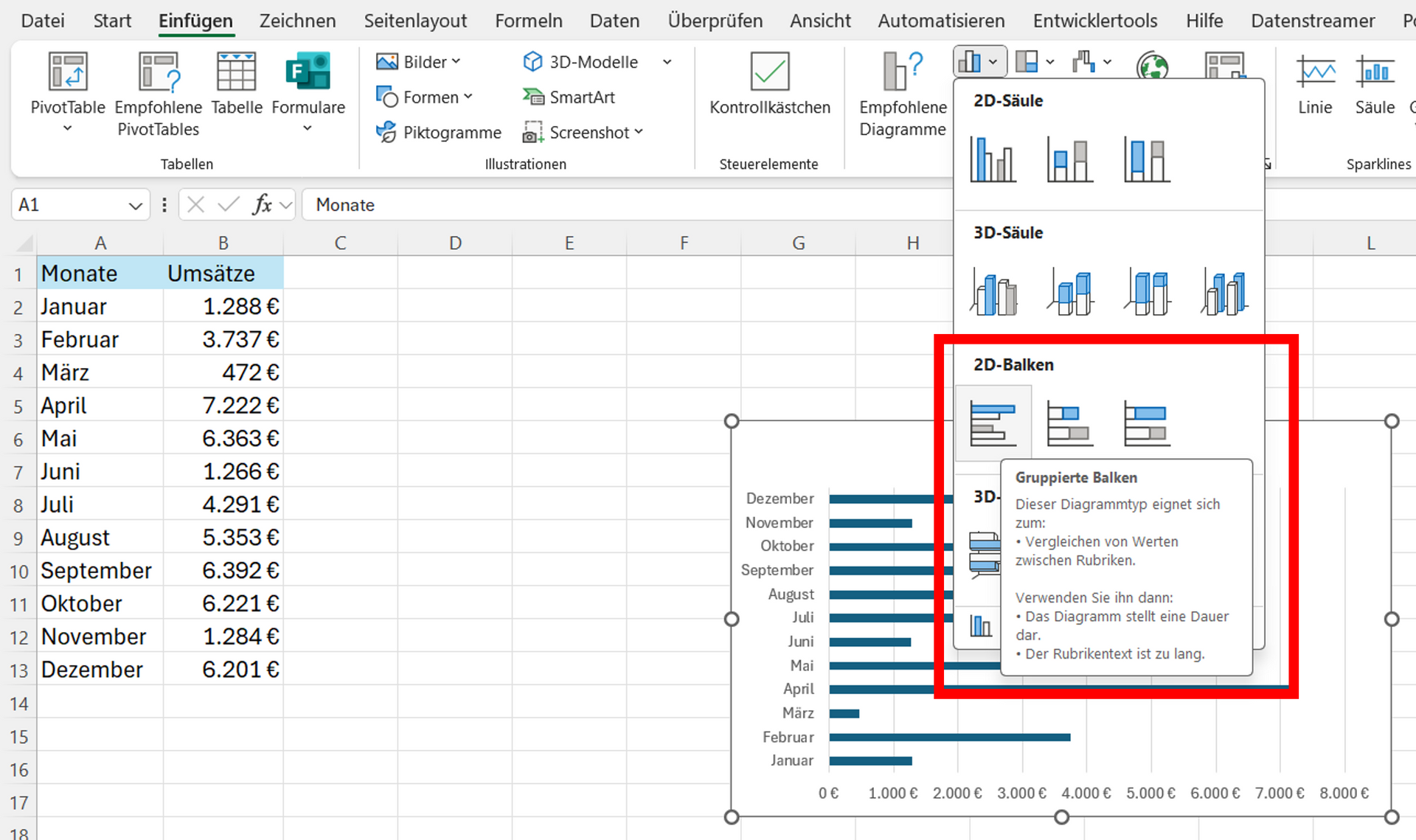Open the name box dropdown arrow
This screenshot has height=840, width=1416.
pyautogui.click(x=135, y=205)
